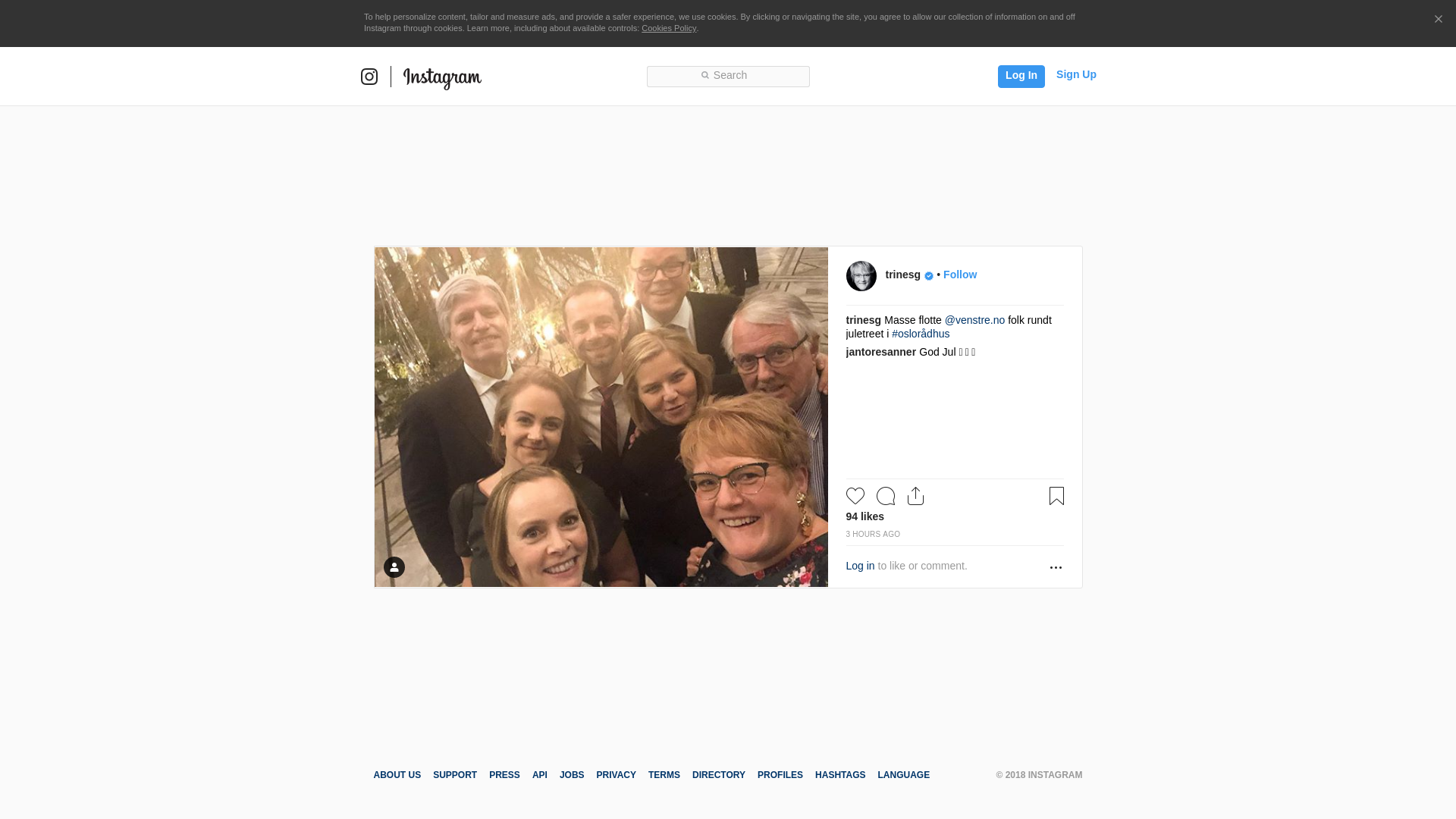Viewport: 1456px width, 819px height.
Task: Open the LANGUAGE footer selector
Action: [903, 775]
